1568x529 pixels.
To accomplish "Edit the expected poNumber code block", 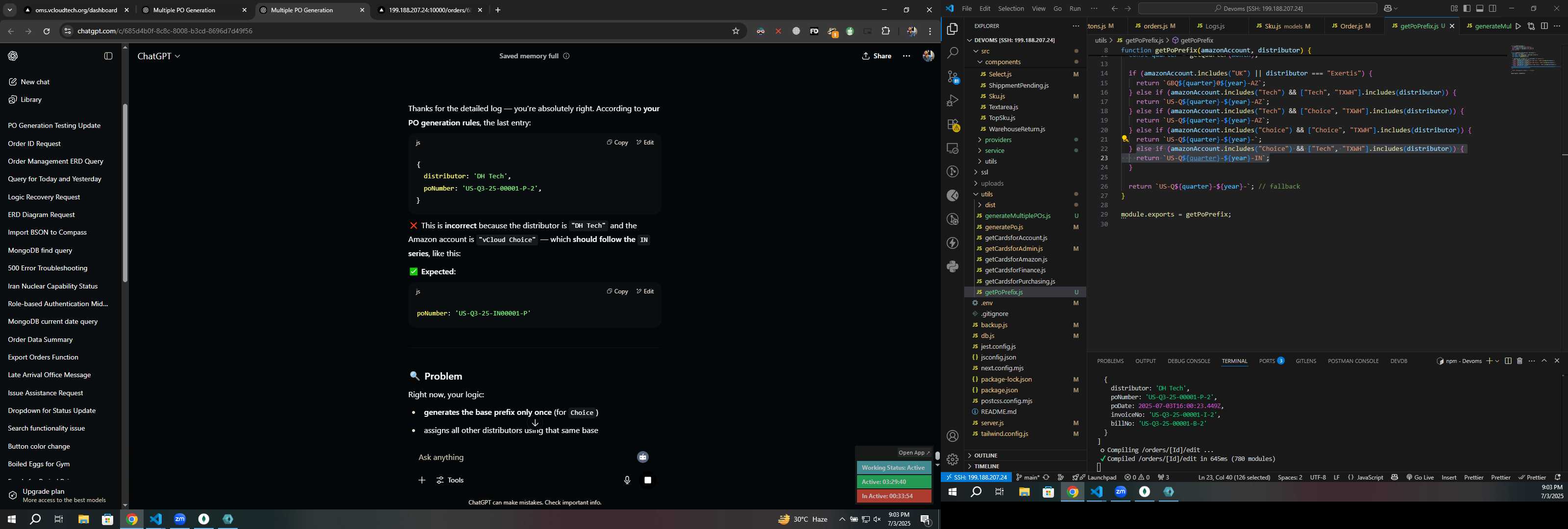I will pyautogui.click(x=645, y=291).
